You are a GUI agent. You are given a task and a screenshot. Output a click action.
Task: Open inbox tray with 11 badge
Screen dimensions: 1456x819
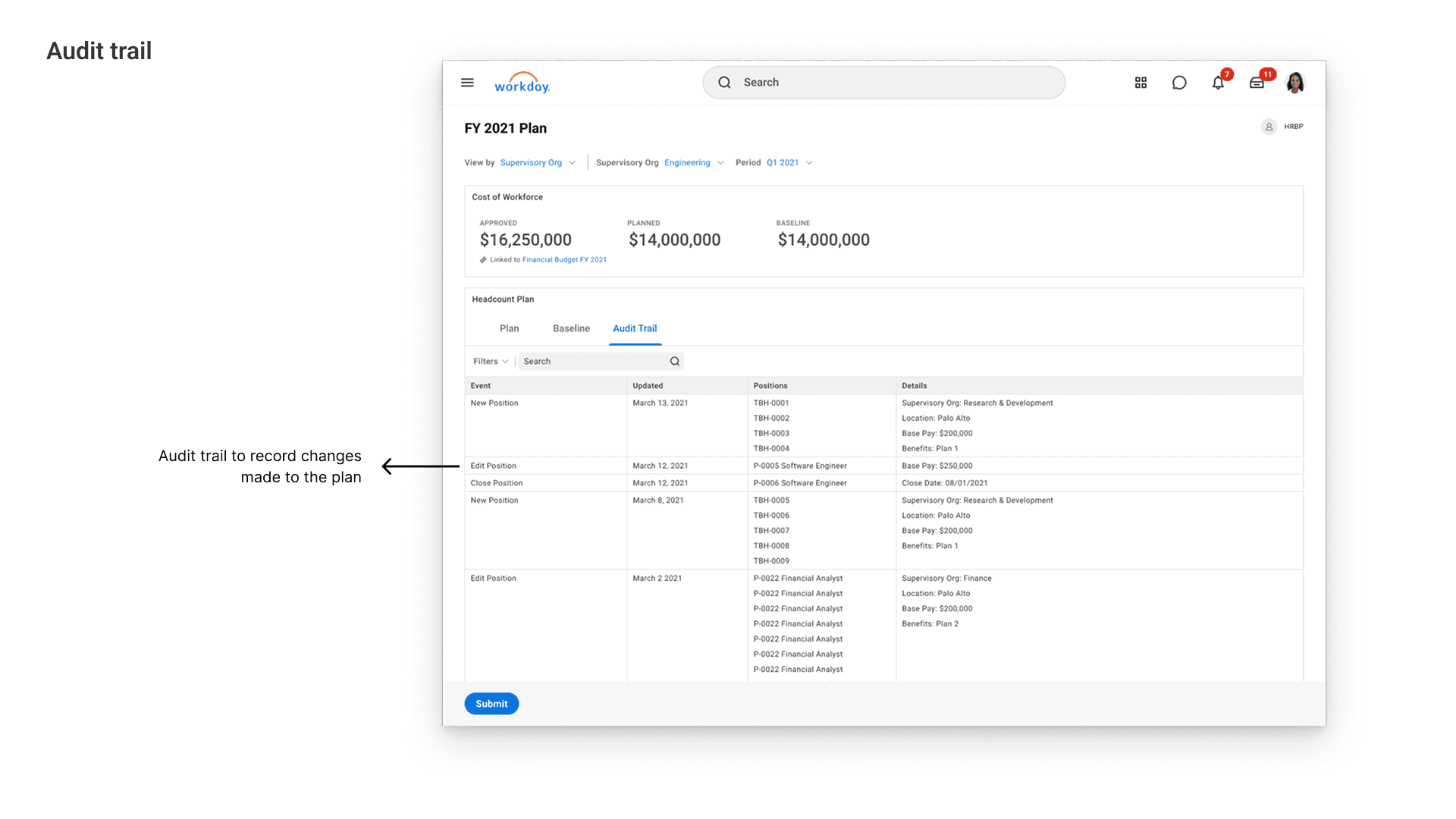[x=1258, y=82]
